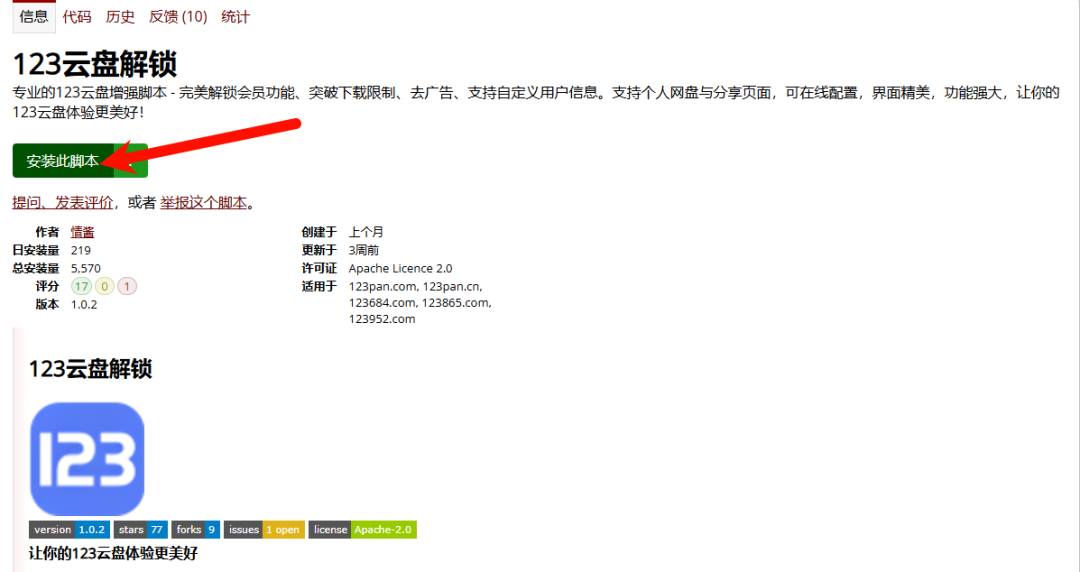Screen dimensions: 1080x572
Task: Switch to the 代码 tab
Action: click(77, 17)
